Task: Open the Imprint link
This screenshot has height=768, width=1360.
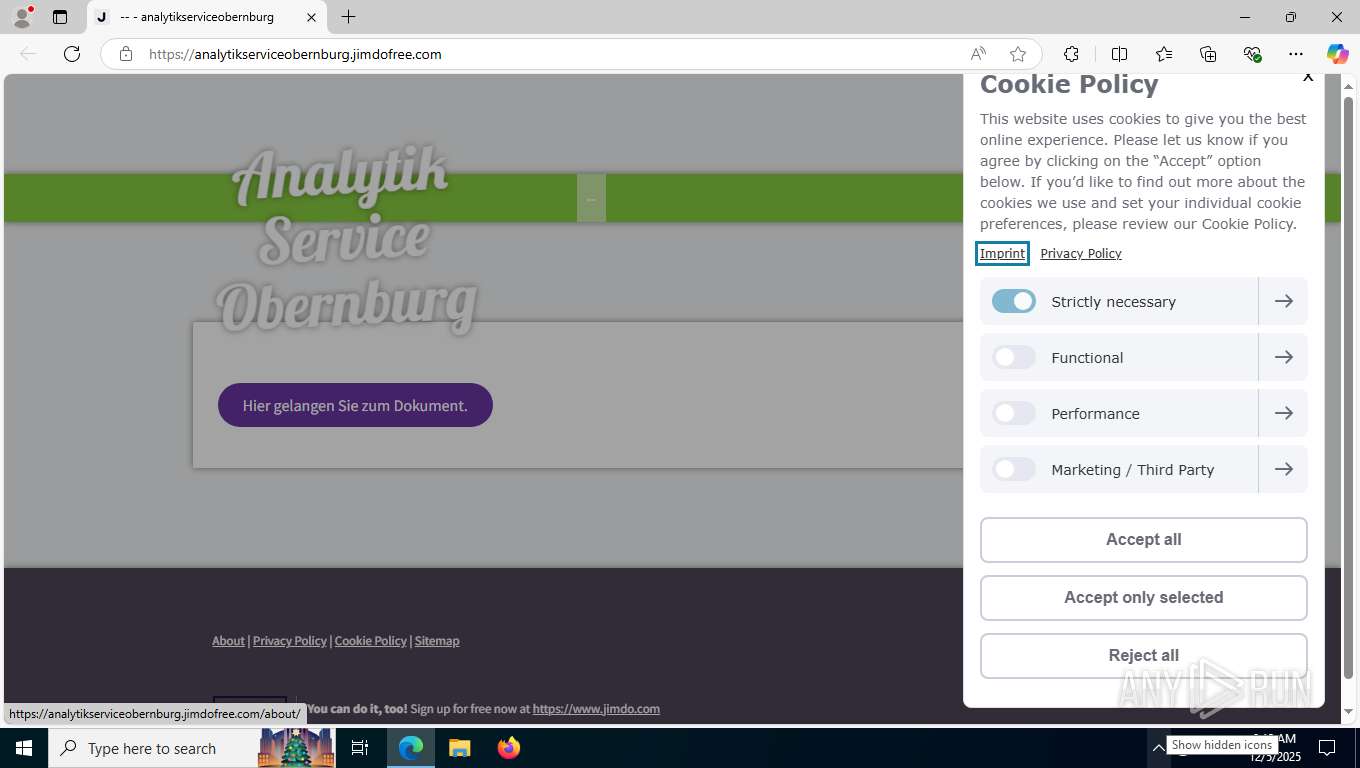Action: [x=1002, y=253]
